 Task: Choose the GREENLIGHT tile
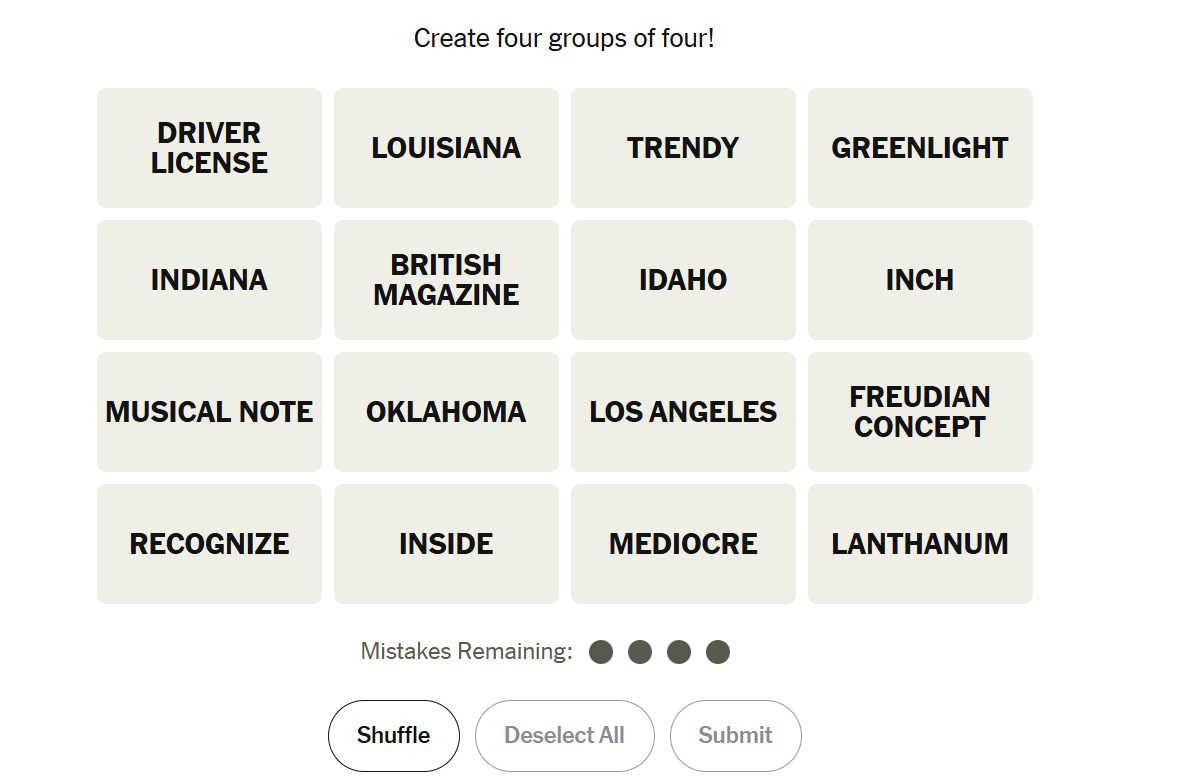[920, 148]
